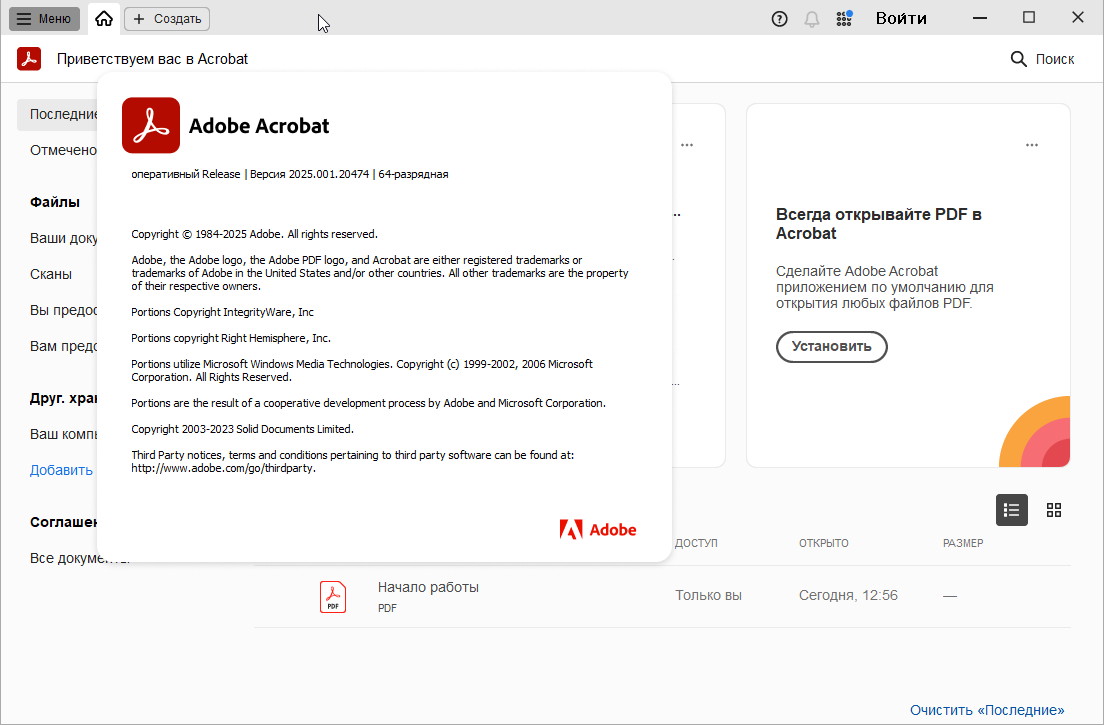This screenshot has height=725, width=1104.
Task: Click the Adobe logo in About dialog
Action: (598, 529)
